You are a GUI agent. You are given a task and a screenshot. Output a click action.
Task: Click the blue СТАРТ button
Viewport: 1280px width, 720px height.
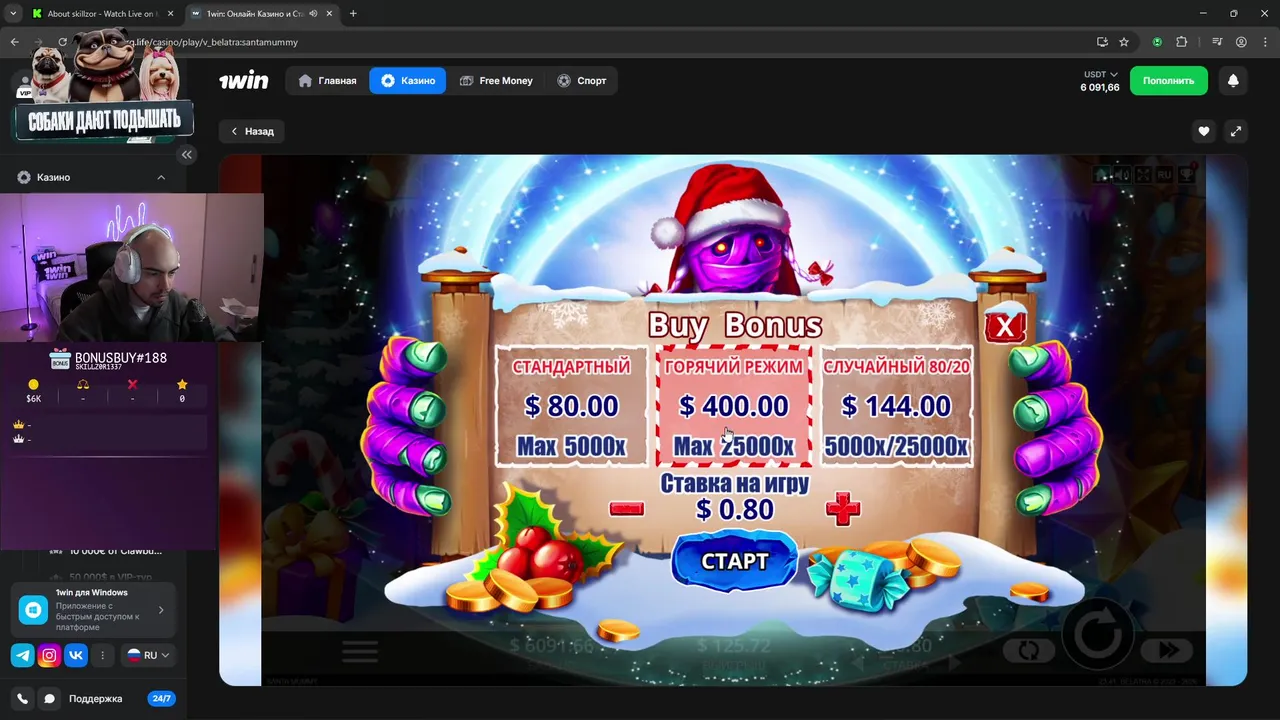point(735,561)
